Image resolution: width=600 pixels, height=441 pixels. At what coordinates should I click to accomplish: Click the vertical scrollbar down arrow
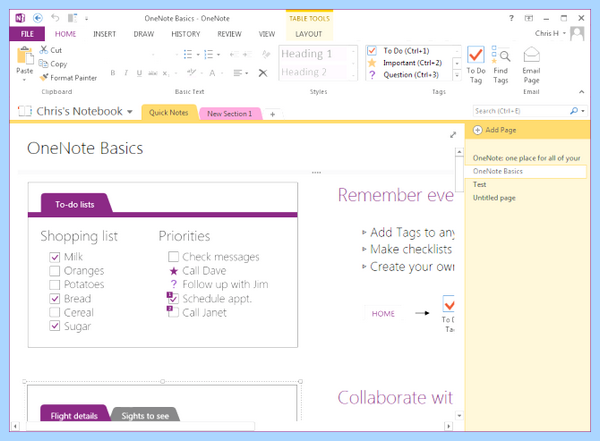point(459,415)
